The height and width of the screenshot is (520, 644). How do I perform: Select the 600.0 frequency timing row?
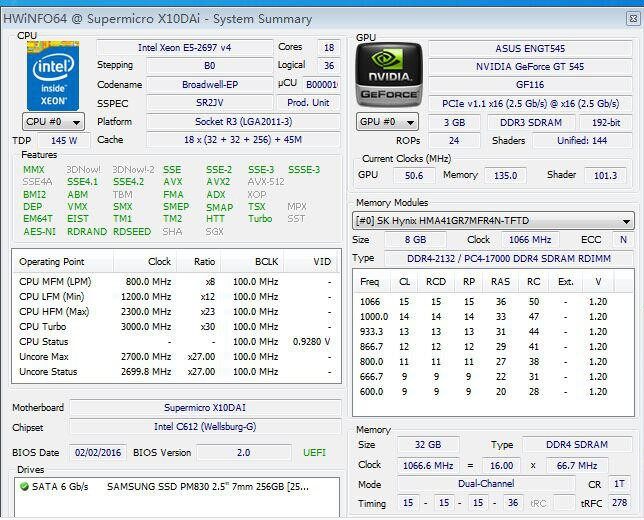coord(493,391)
